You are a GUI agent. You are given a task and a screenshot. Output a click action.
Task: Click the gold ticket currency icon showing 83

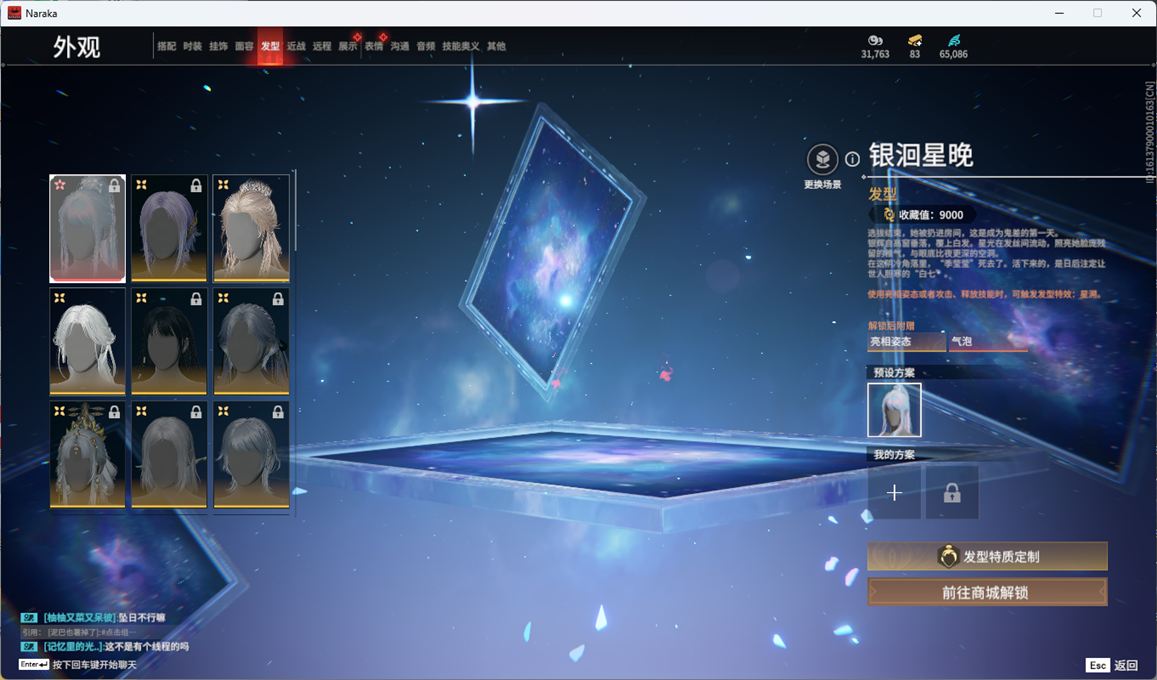[x=914, y=40]
